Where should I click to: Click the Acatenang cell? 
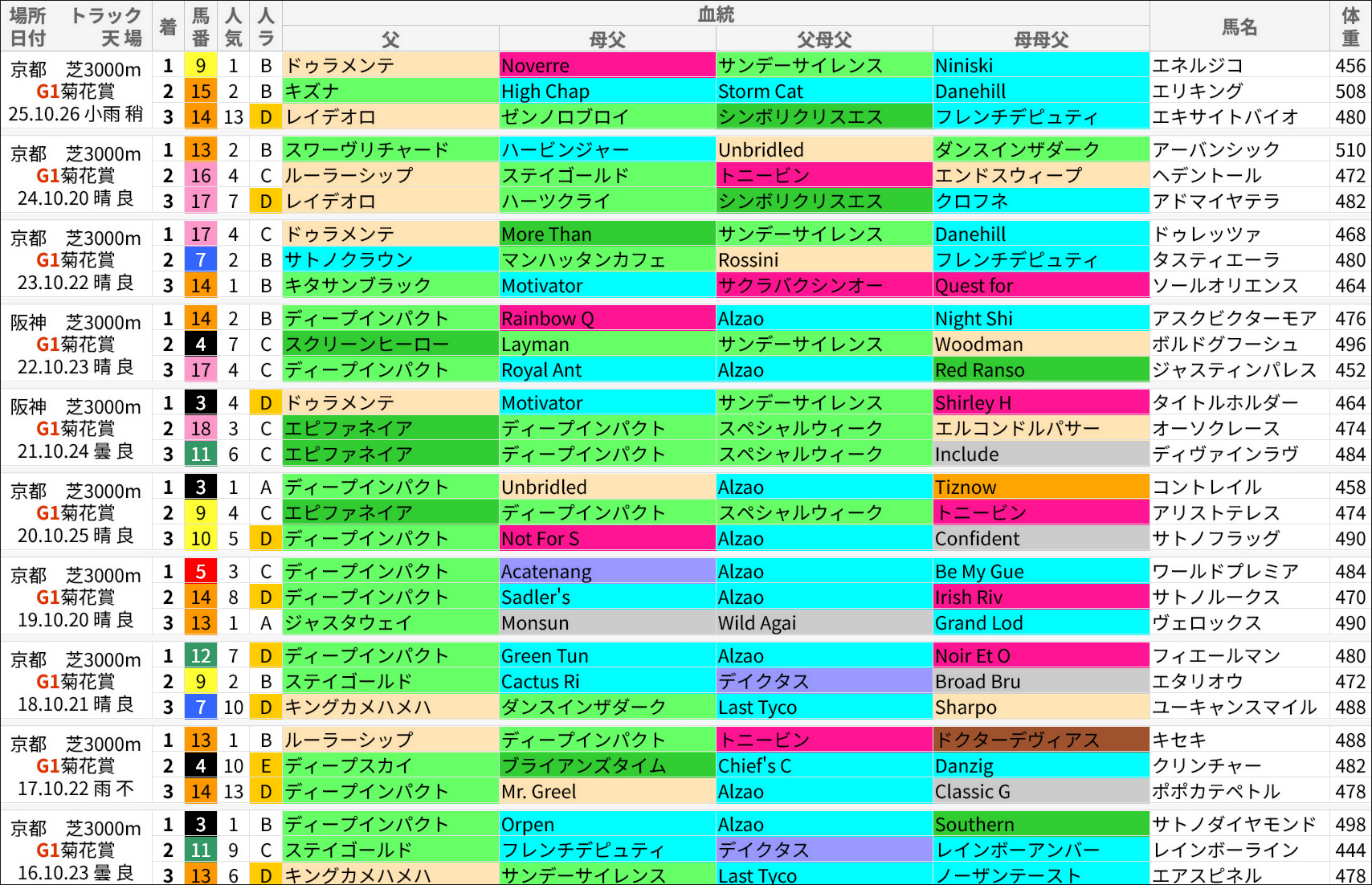click(607, 572)
